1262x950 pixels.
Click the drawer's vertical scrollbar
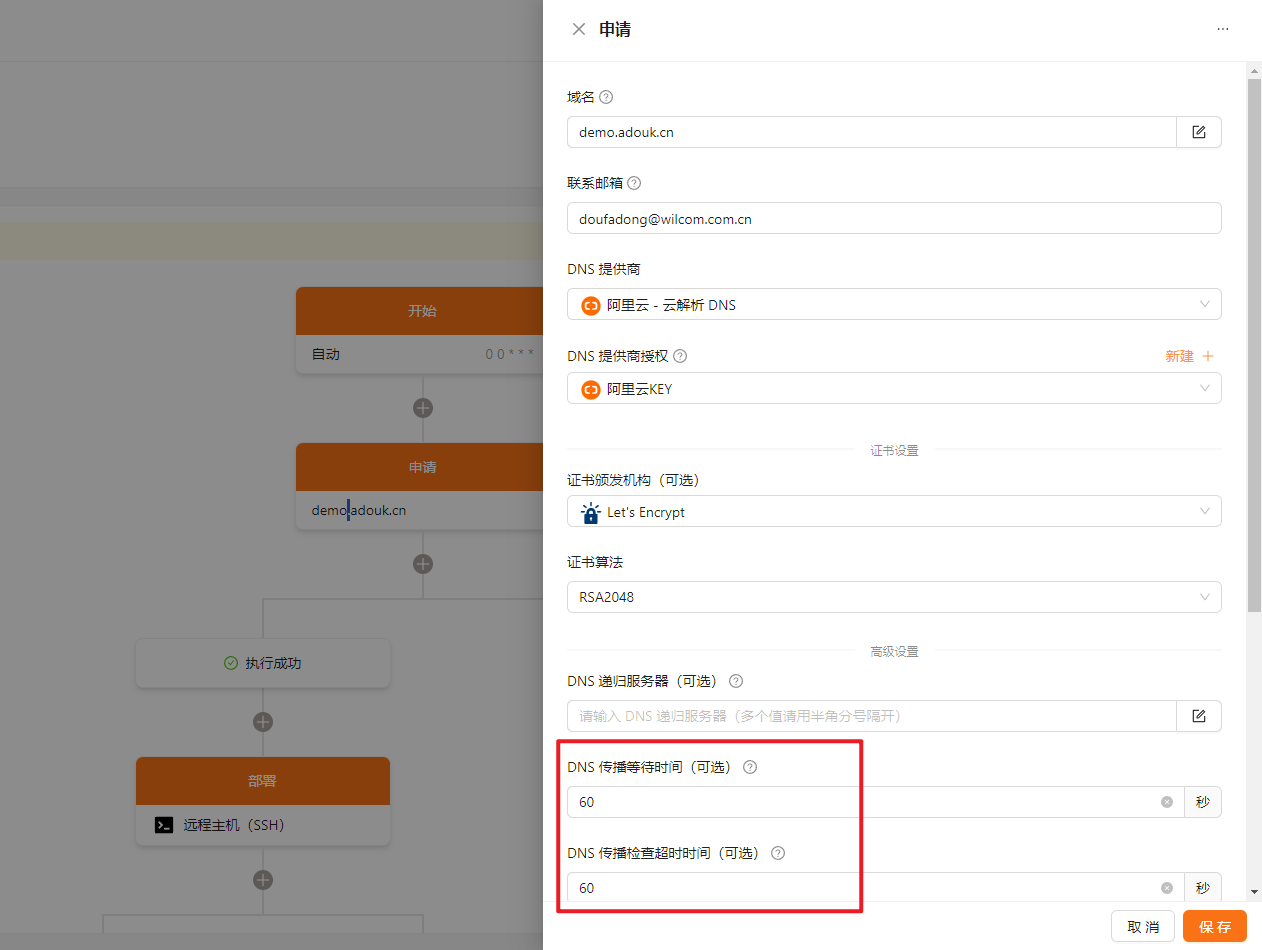coord(1254,340)
